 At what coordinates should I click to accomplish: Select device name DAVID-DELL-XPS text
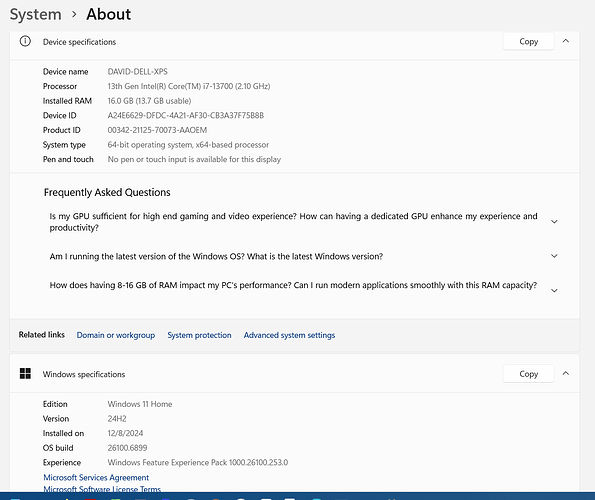point(137,72)
